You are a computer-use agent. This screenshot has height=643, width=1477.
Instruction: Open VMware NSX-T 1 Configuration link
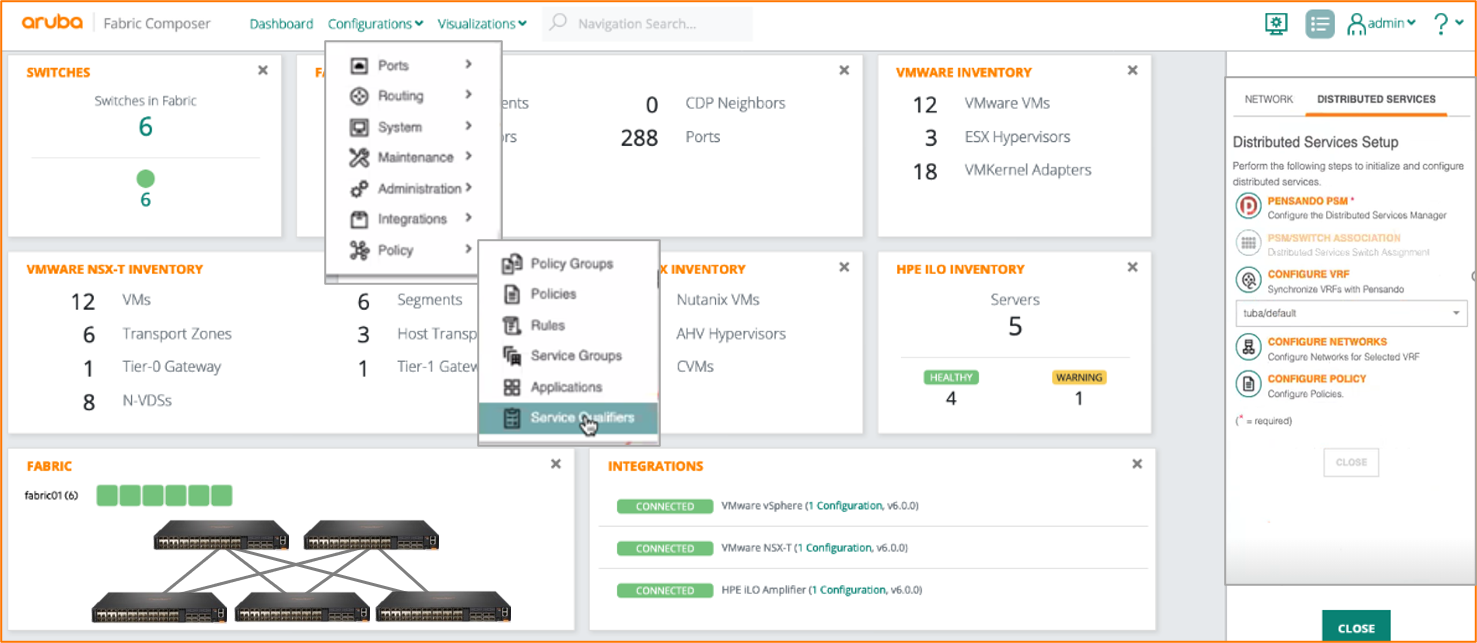[834, 548]
